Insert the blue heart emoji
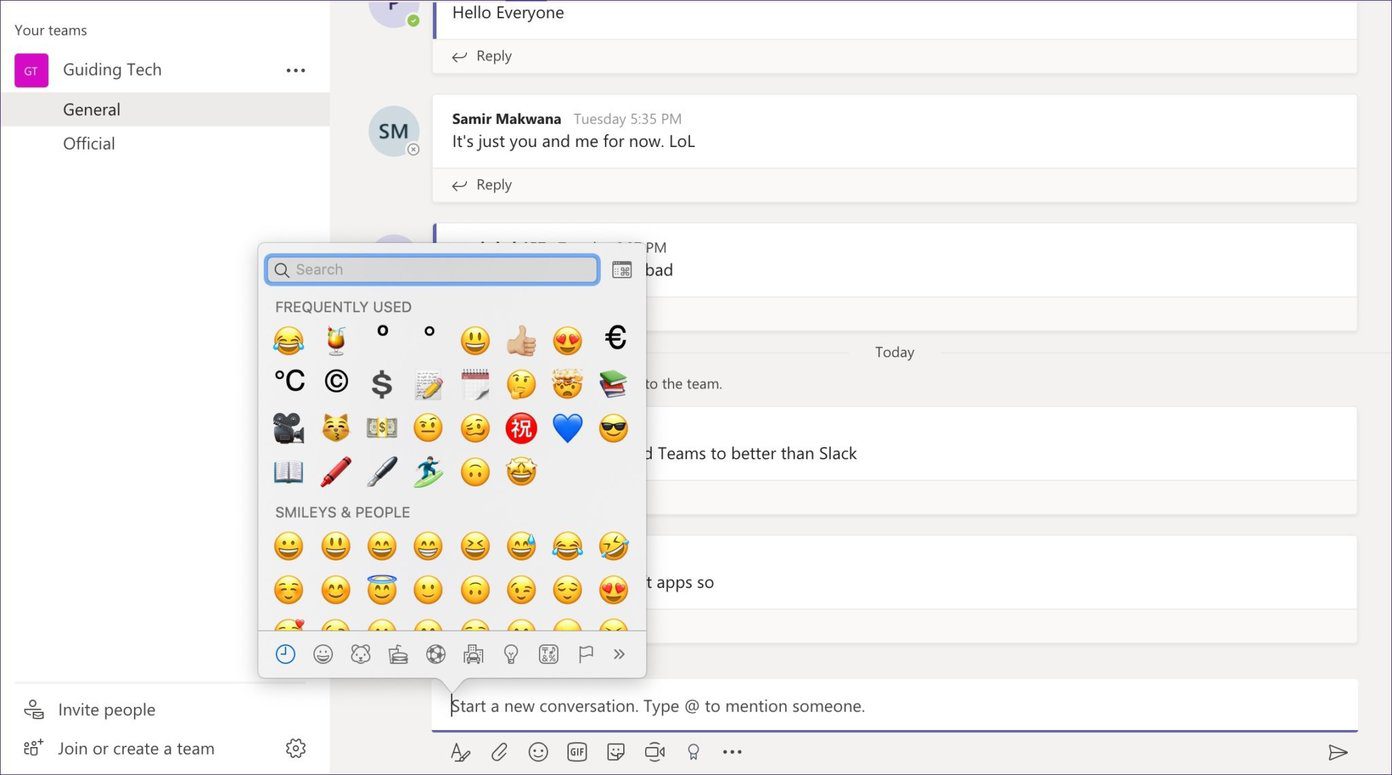1392x775 pixels. (x=567, y=428)
